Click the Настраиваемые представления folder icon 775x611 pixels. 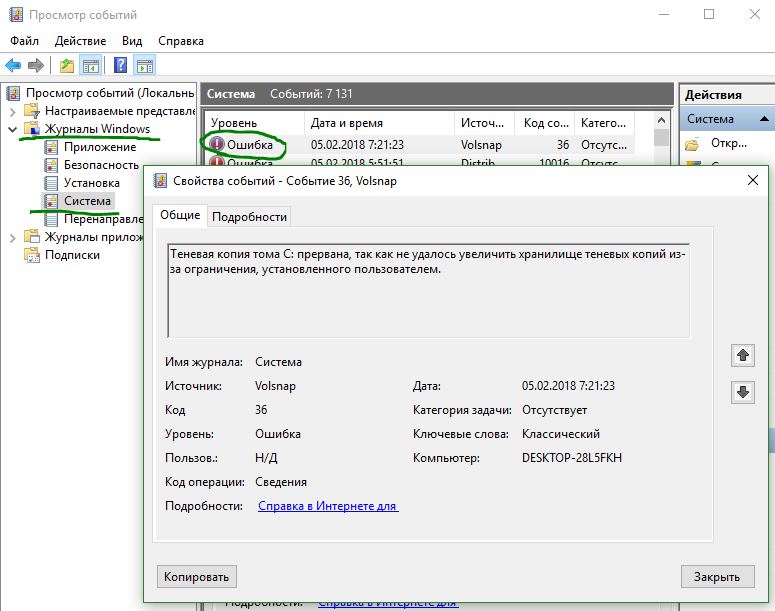tap(32, 111)
